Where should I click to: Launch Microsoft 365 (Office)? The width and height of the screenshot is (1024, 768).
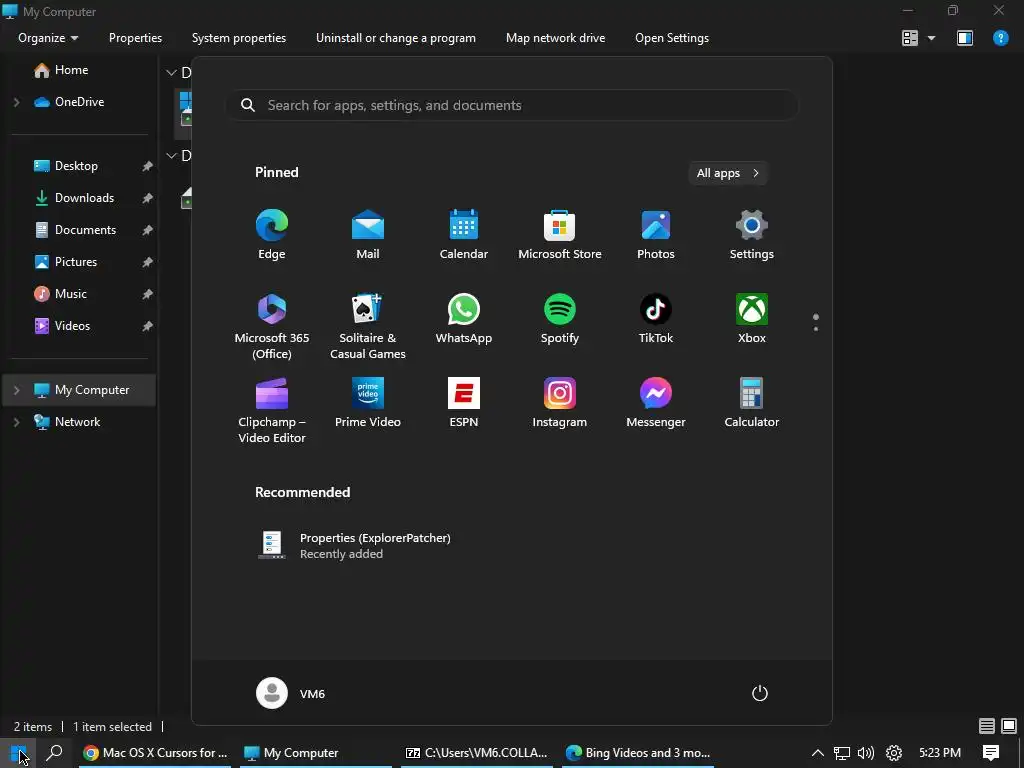click(x=272, y=327)
